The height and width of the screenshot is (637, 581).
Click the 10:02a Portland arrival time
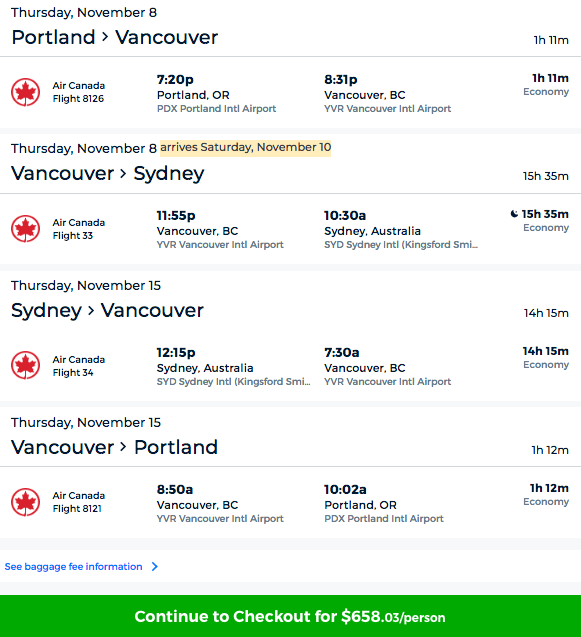coord(345,490)
